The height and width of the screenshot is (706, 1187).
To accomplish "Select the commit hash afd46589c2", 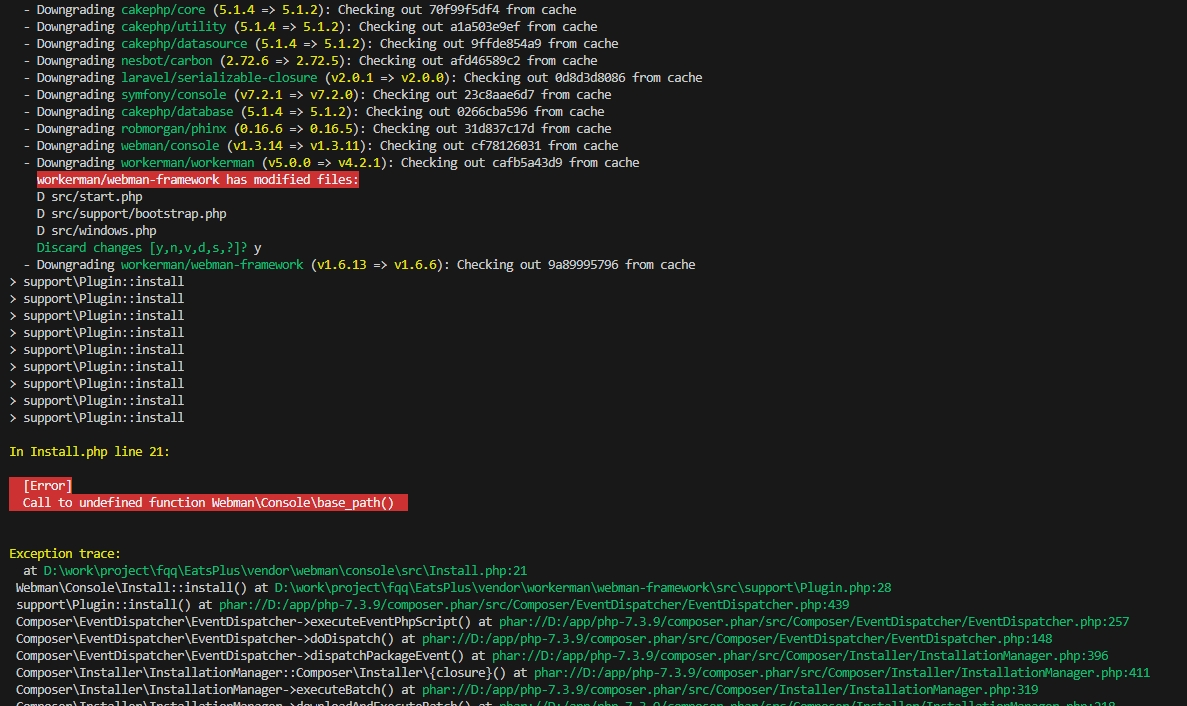I will (485, 61).
